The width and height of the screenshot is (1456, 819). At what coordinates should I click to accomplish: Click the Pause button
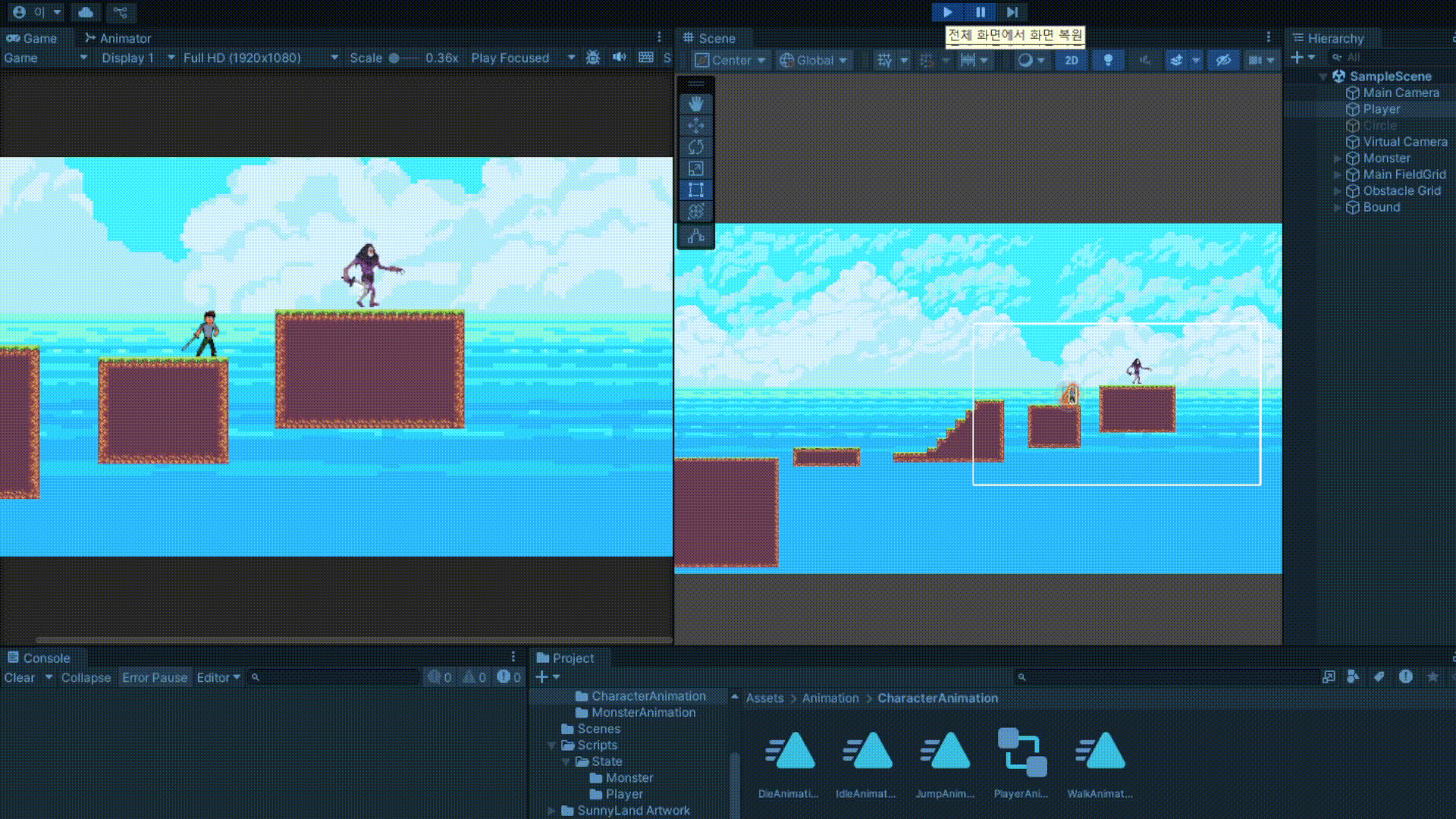point(980,12)
